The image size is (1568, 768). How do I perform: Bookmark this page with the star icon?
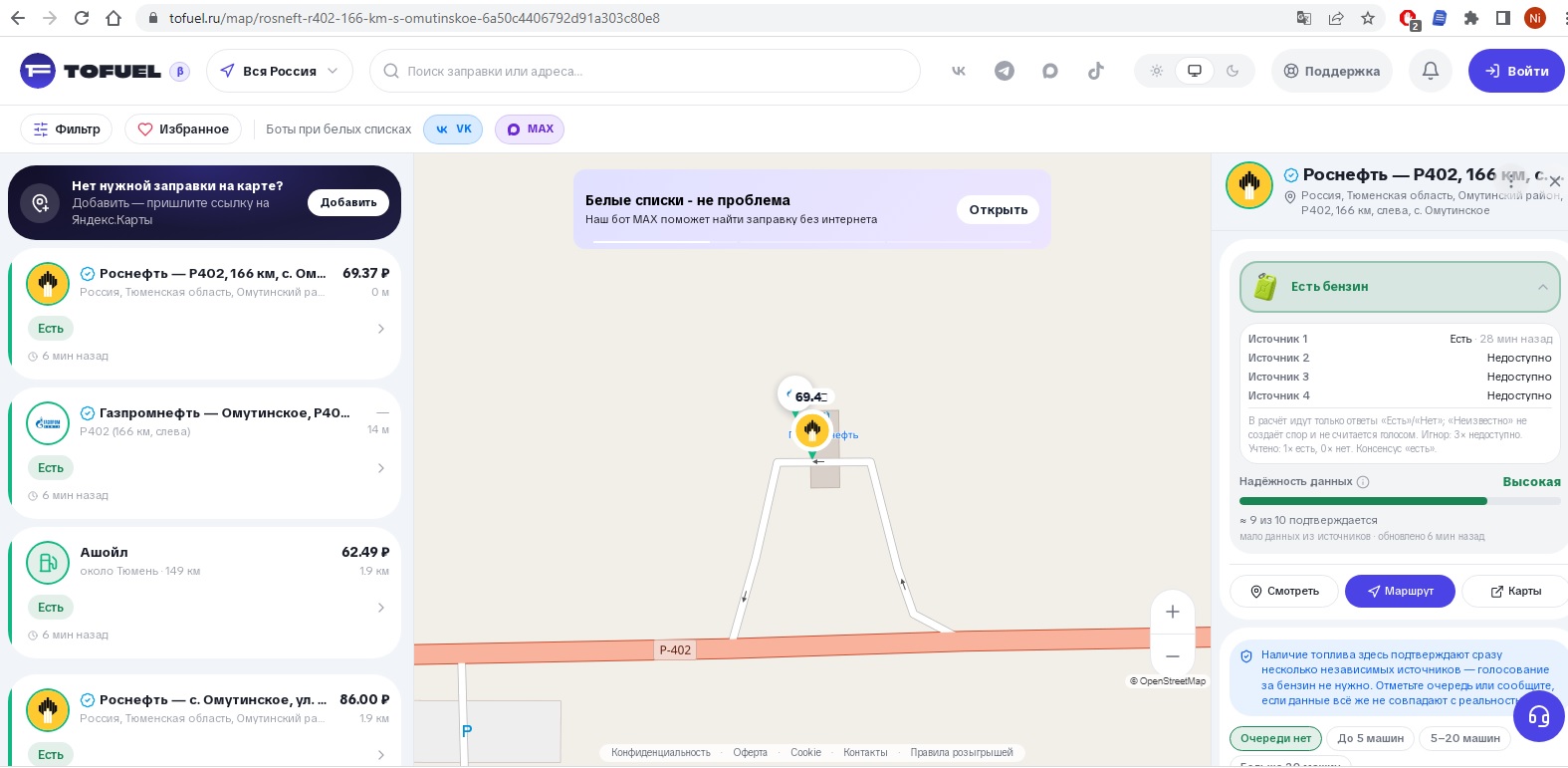point(1368,18)
